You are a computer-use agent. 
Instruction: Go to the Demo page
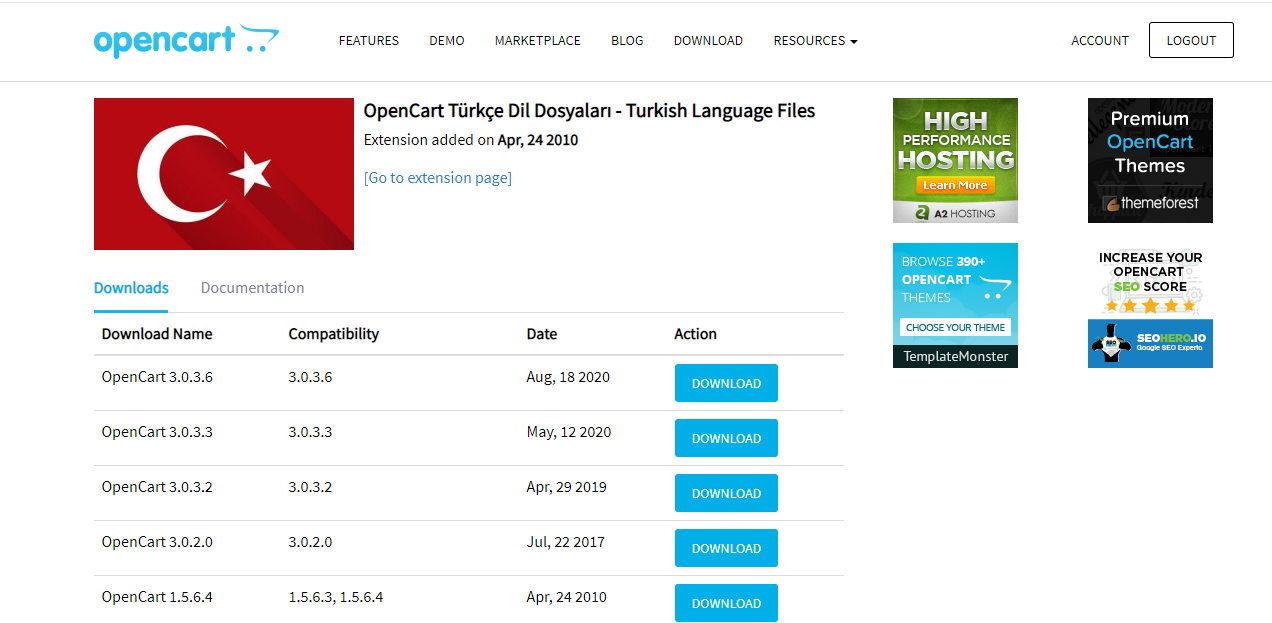(447, 41)
